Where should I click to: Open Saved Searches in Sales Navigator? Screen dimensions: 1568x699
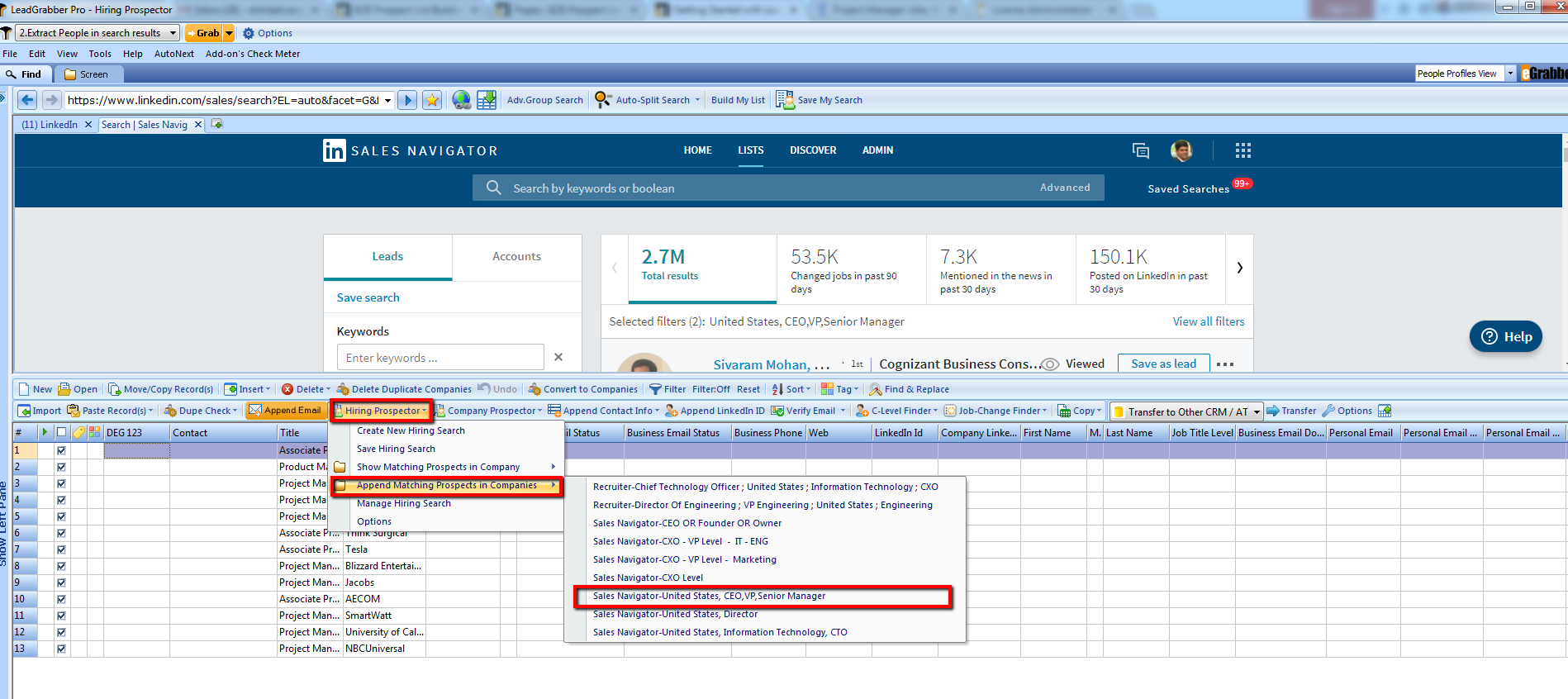pos(1188,188)
